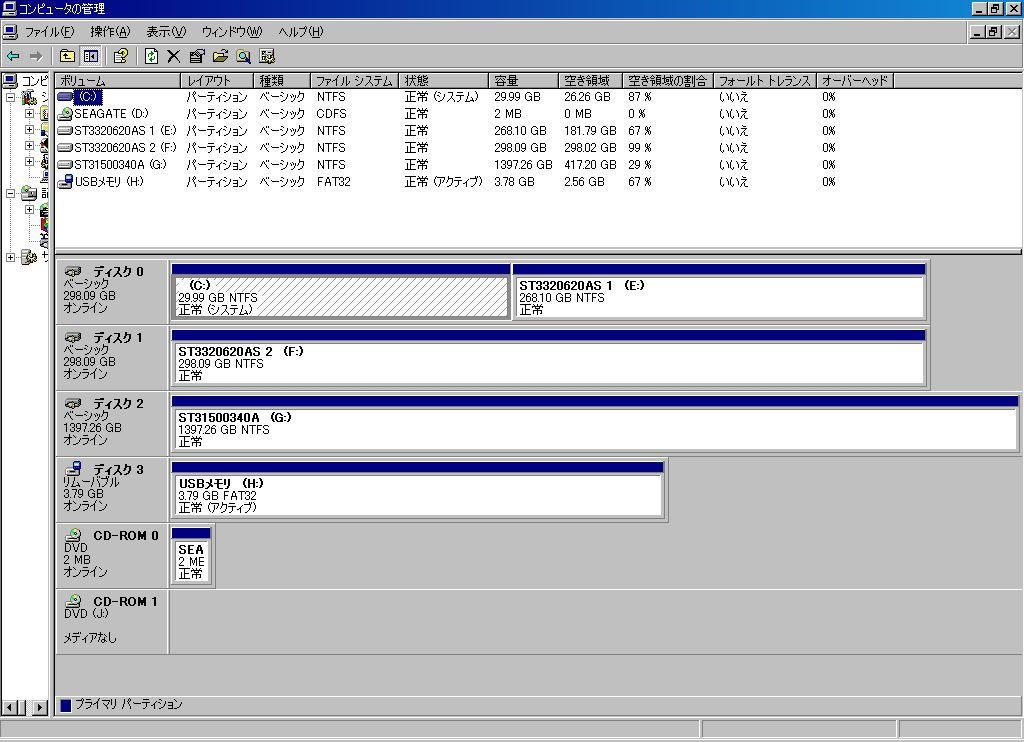Click the tree pane scroll-right arrow
Screen dimensions: 1024x742
tap(40, 707)
